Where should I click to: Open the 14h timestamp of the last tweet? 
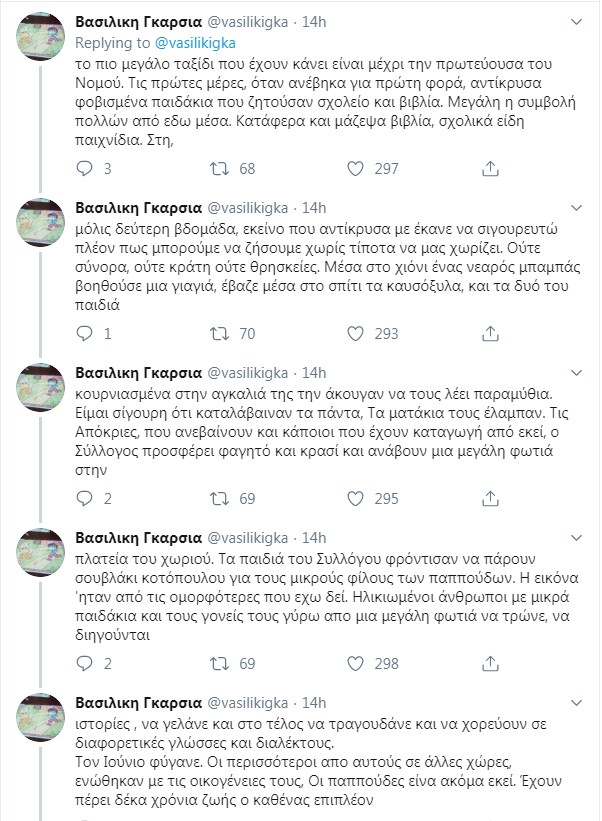coord(314,703)
